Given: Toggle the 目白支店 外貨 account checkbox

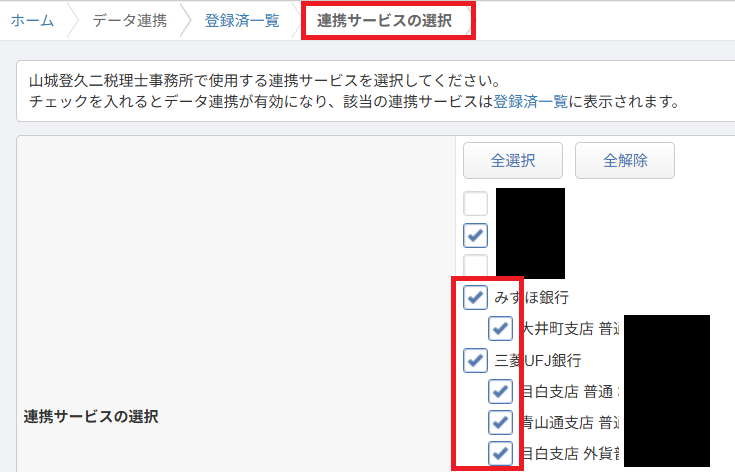Looking at the screenshot, I should tap(500, 453).
